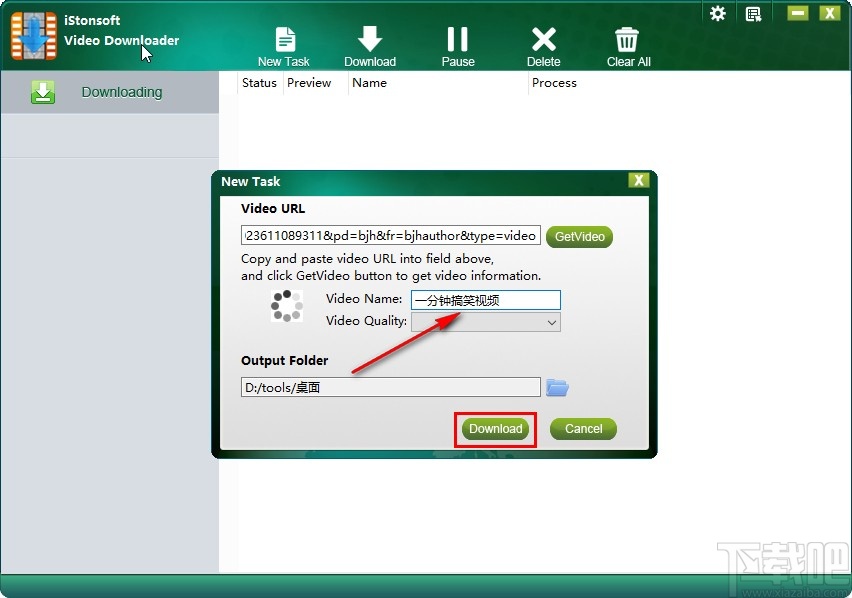Click the Status column header
852x598 pixels.
[258, 83]
